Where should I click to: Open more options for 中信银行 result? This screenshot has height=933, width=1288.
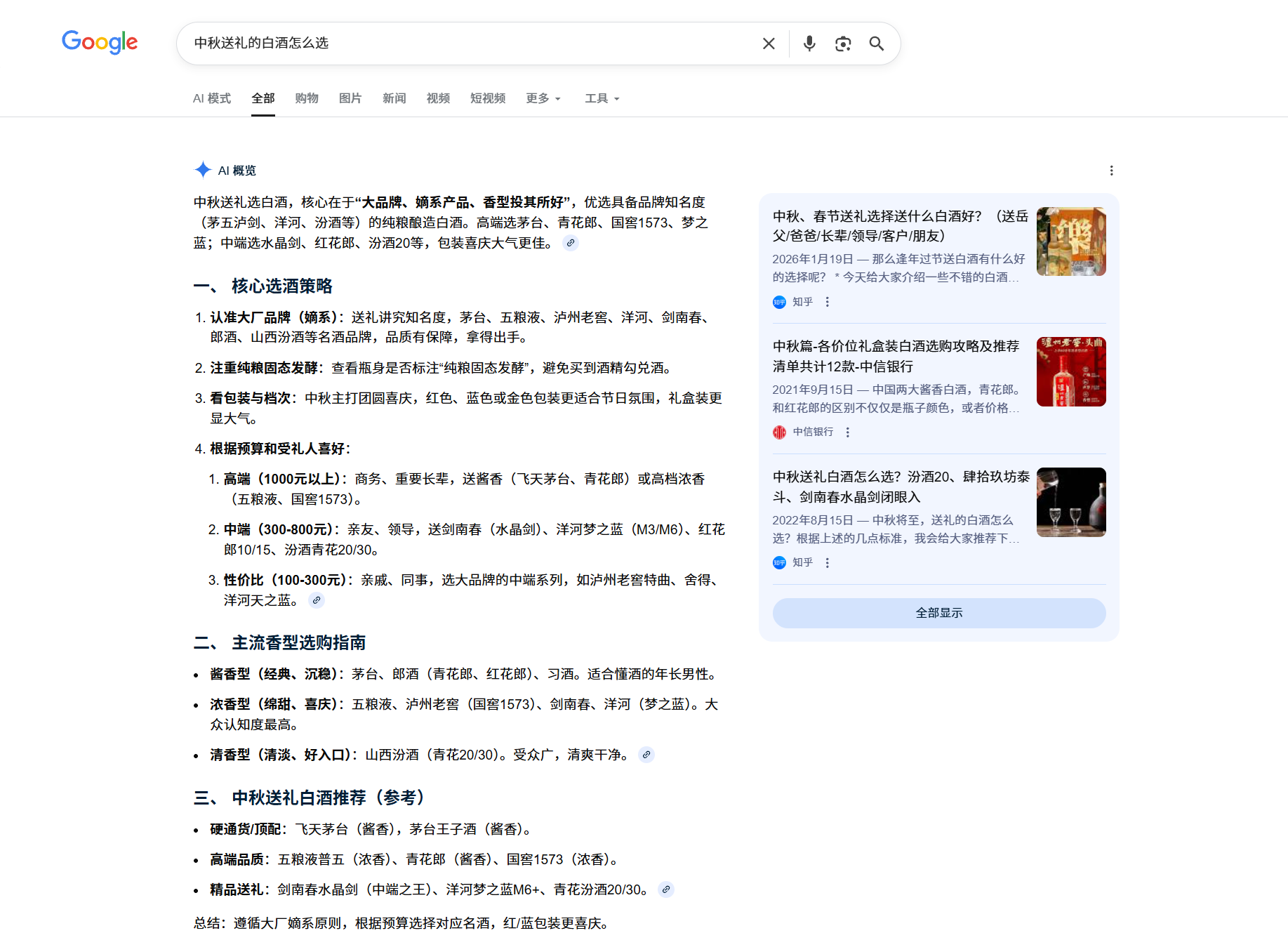(x=848, y=432)
